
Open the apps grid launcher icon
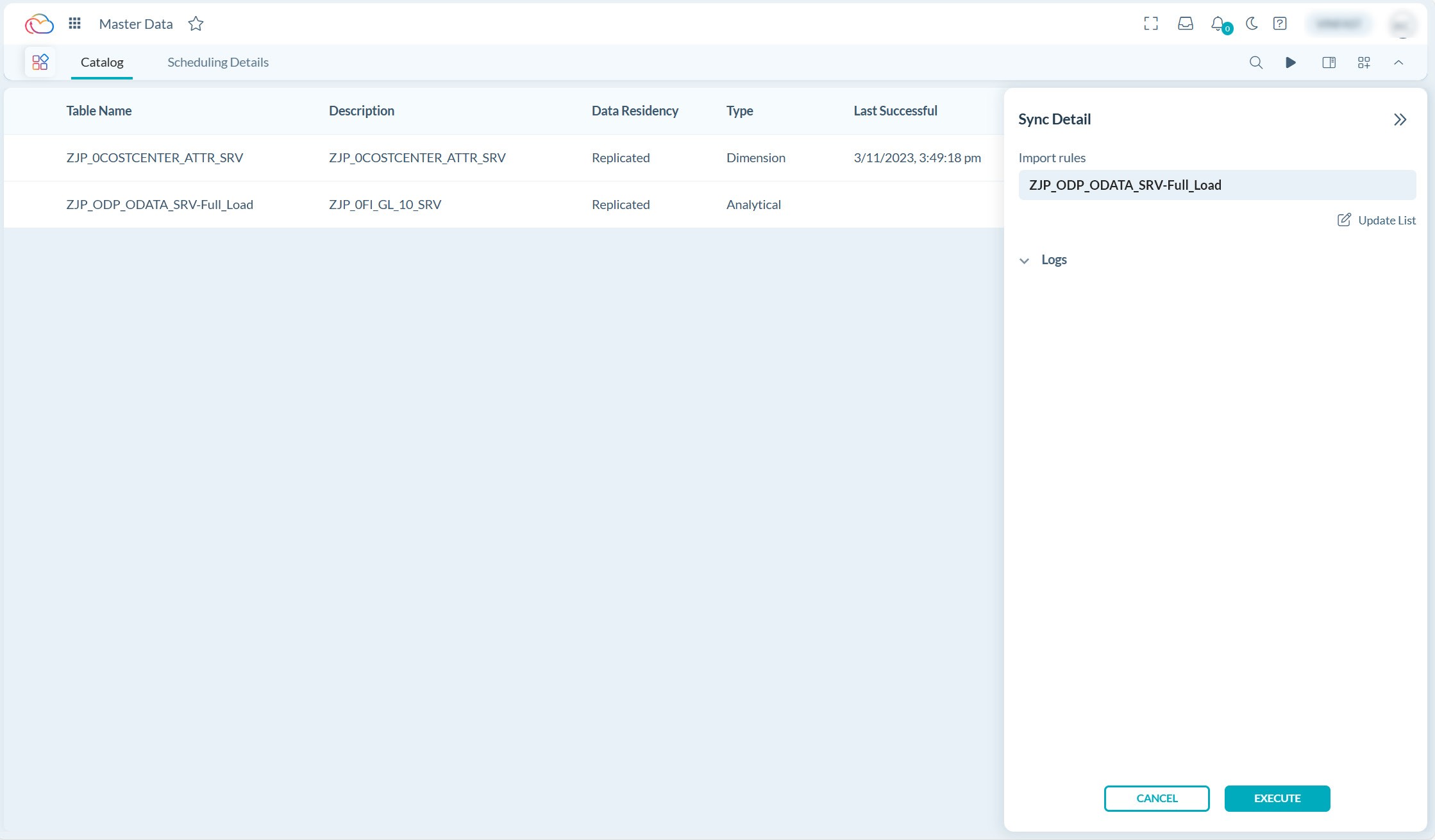click(74, 23)
